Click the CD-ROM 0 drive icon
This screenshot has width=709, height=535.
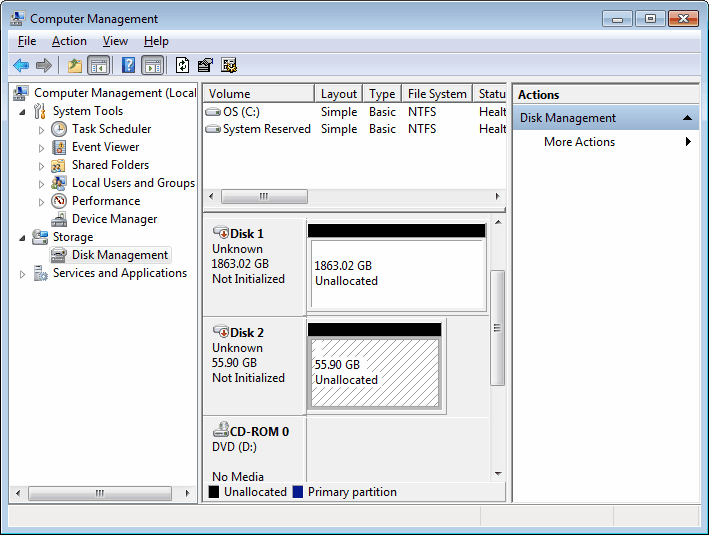(x=221, y=430)
